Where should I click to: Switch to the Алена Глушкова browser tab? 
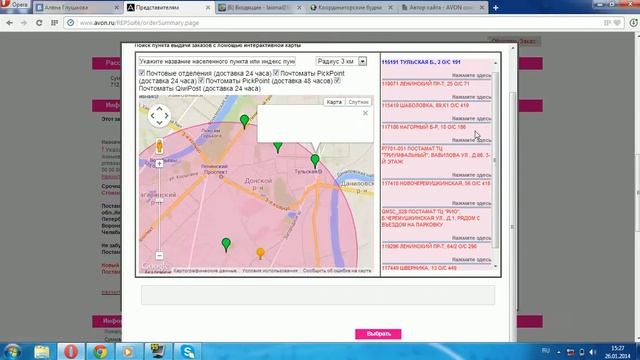tap(78, 7)
